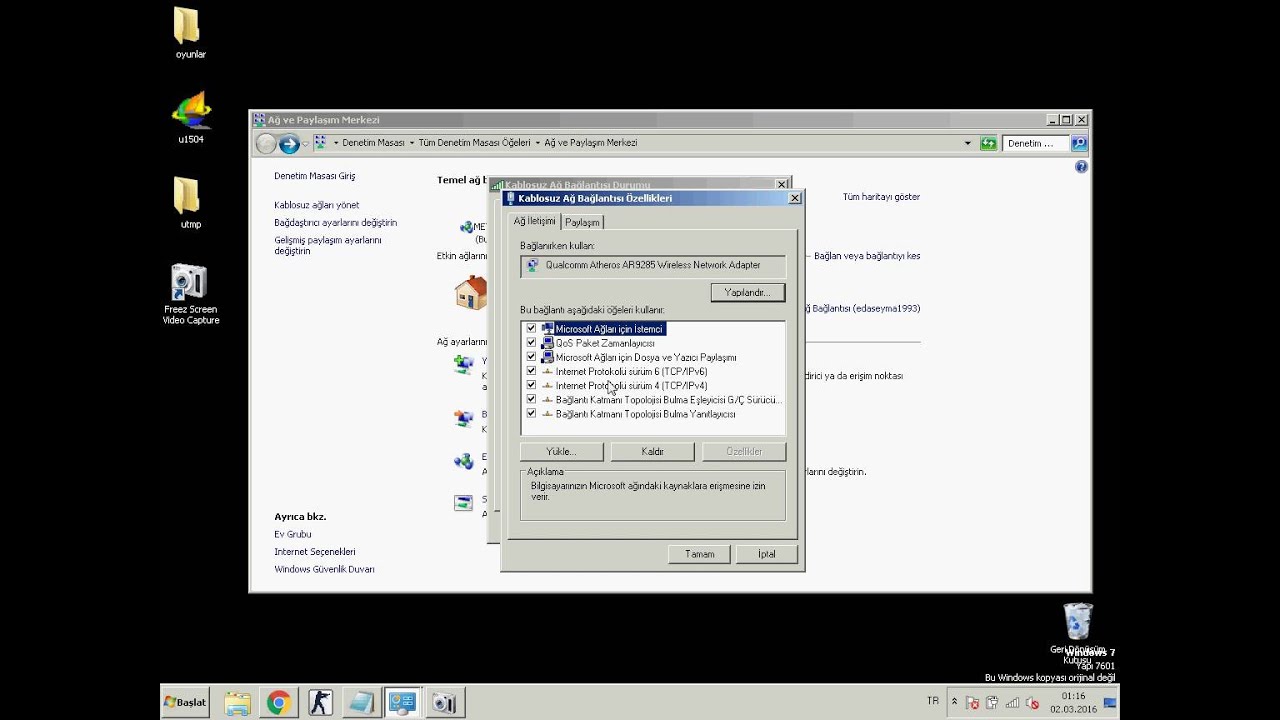
Task: Click the TR language indicator
Action: [933, 702]
